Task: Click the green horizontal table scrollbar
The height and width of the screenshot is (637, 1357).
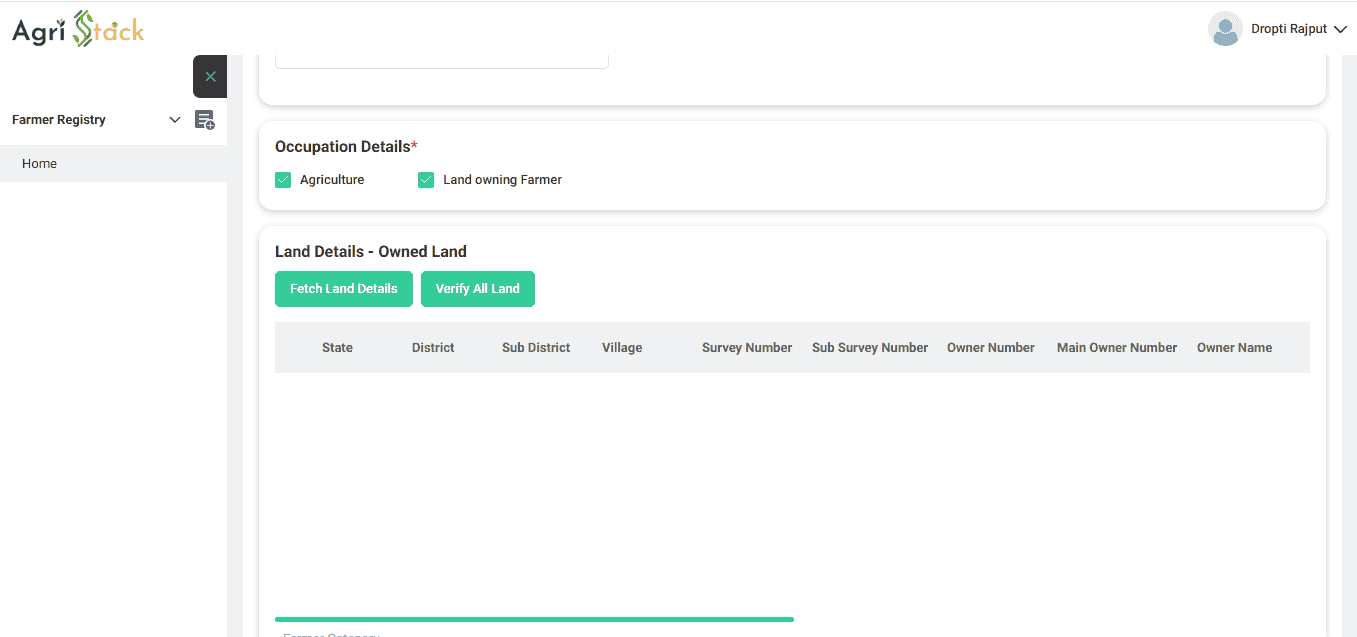Action: coord(534,619)
